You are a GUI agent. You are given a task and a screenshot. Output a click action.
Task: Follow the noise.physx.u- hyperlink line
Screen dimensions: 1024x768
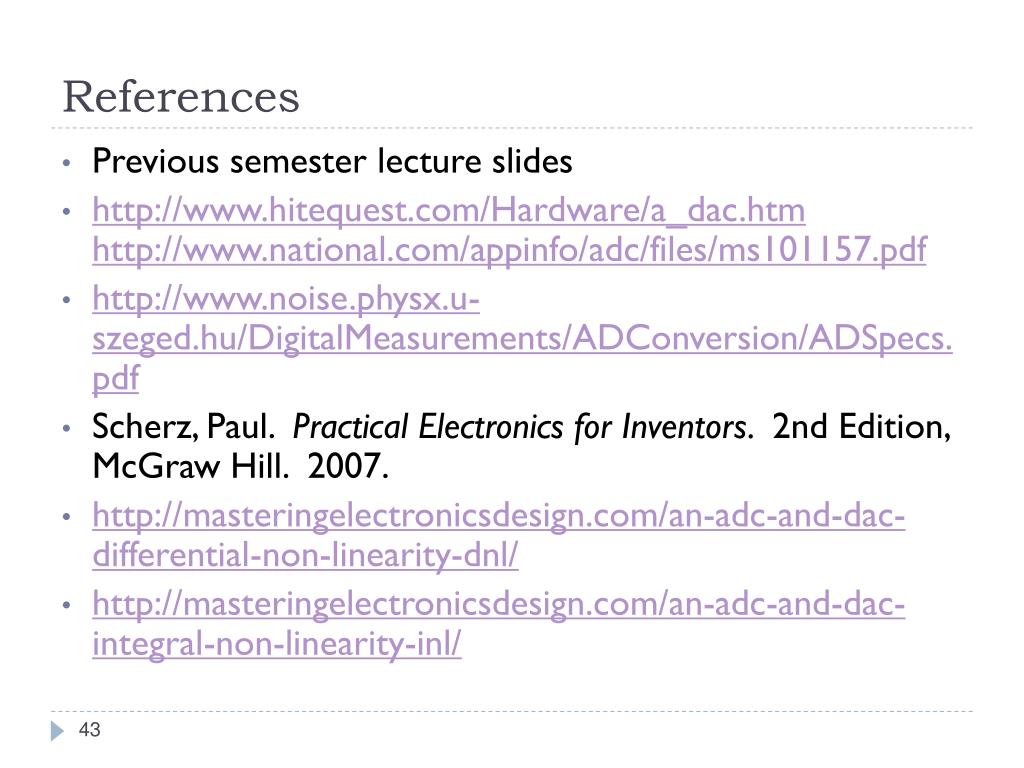pyautogui.click(x=286, y=299)
